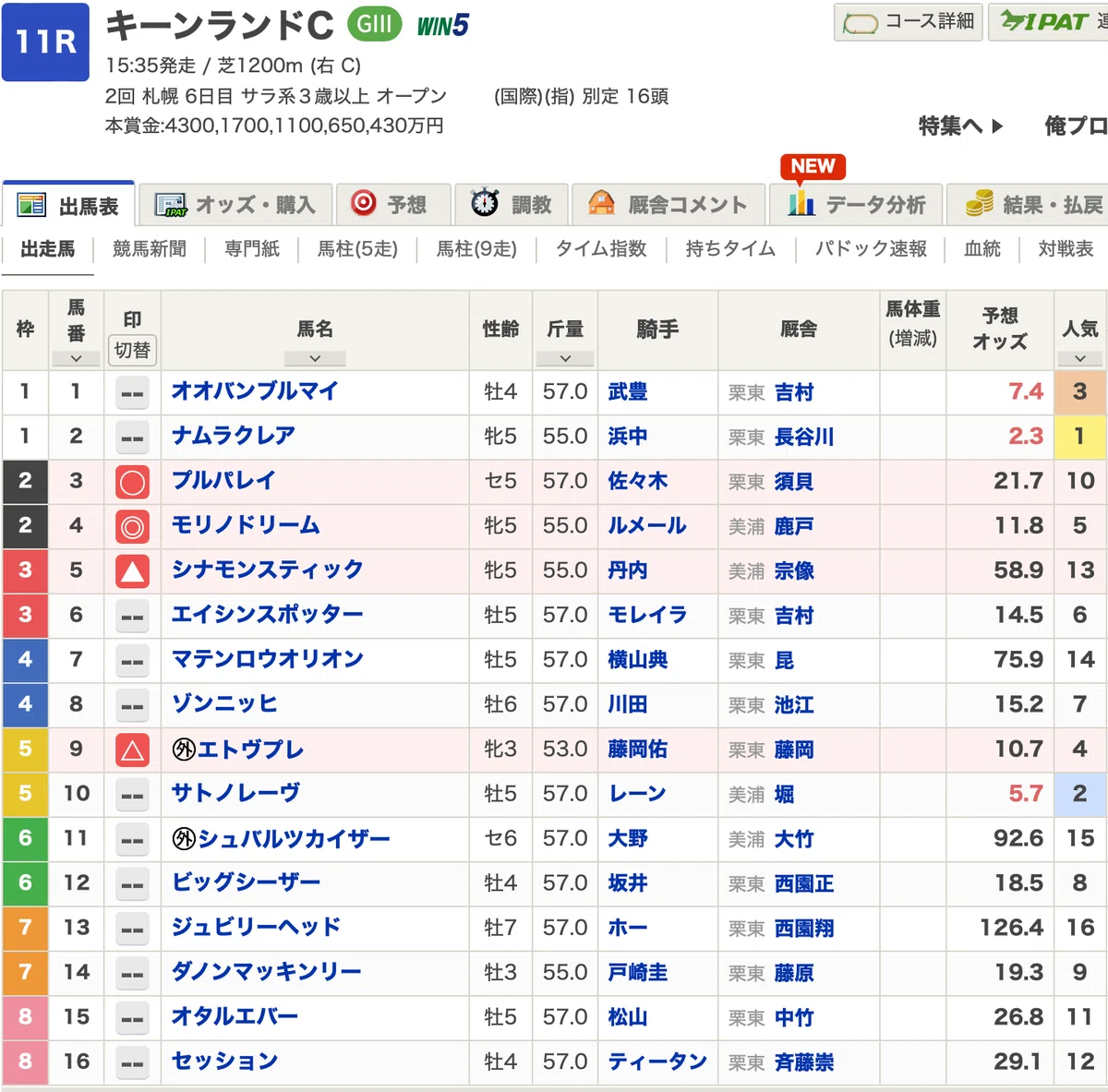Open trainer link 長谷川
The height and width of the screenshot is (1092, 1108).
804,437
